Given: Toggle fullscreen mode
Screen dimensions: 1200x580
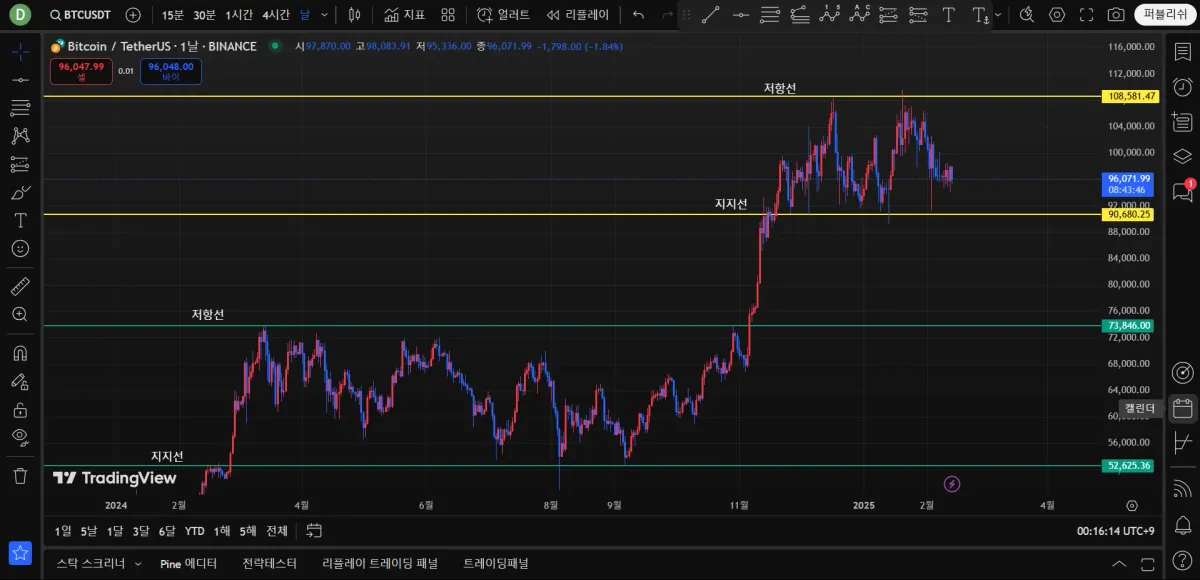Looking at the screenshot, I should (x=1086, y=15).
